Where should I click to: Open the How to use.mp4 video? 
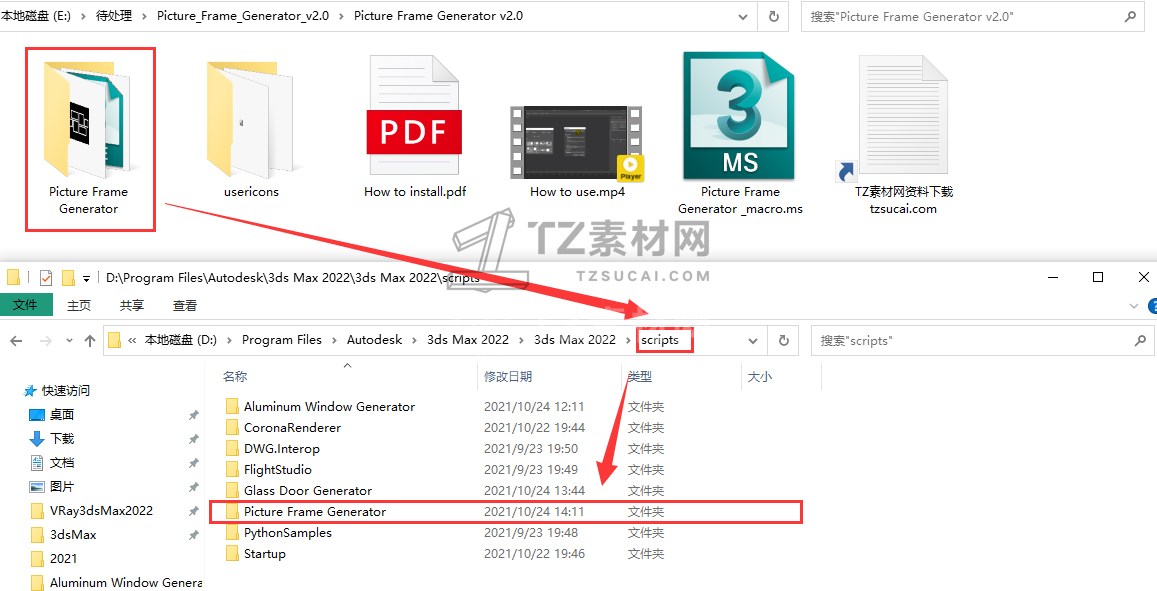click(577, 151)
